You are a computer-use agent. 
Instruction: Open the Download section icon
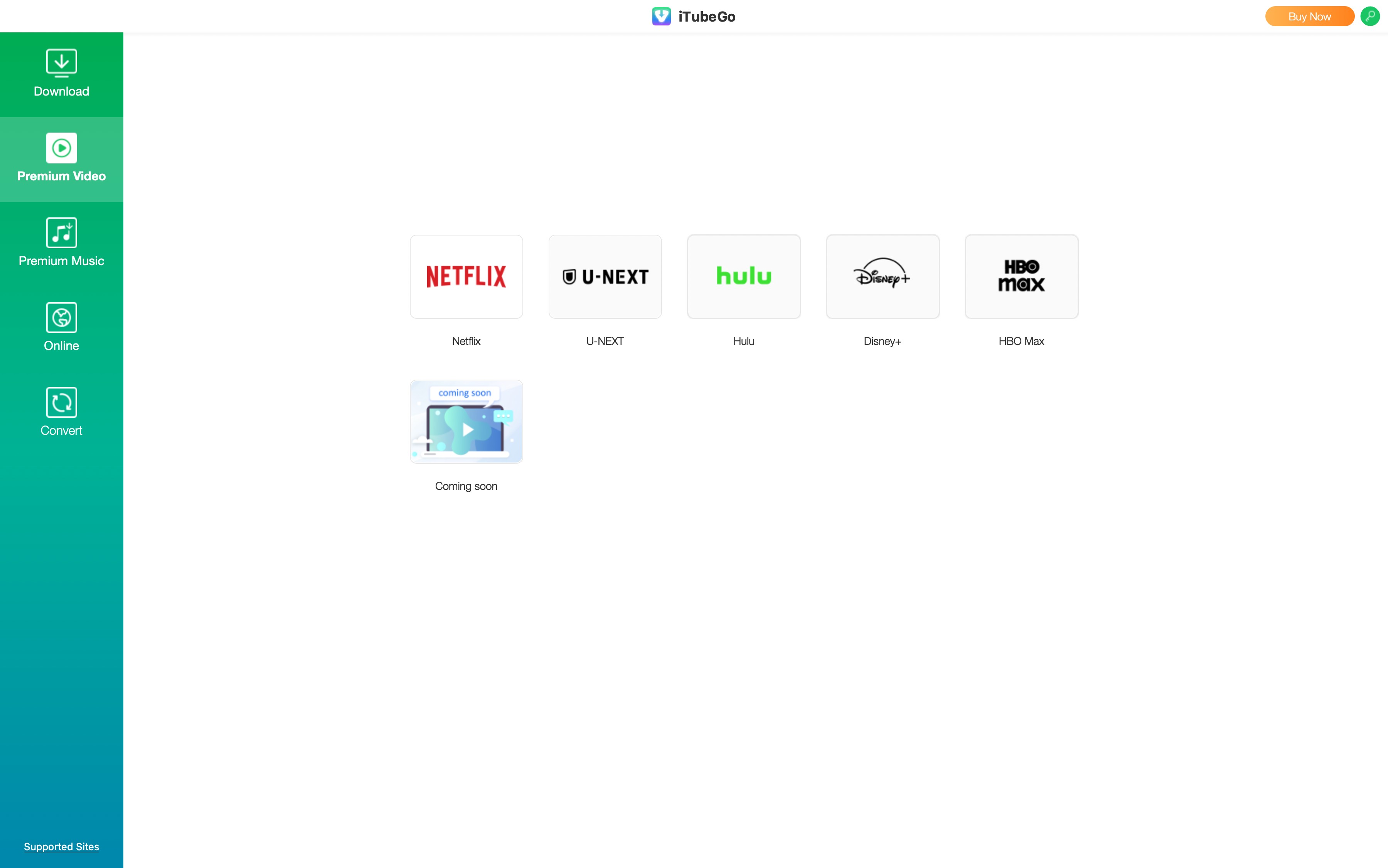coord(61,62)
